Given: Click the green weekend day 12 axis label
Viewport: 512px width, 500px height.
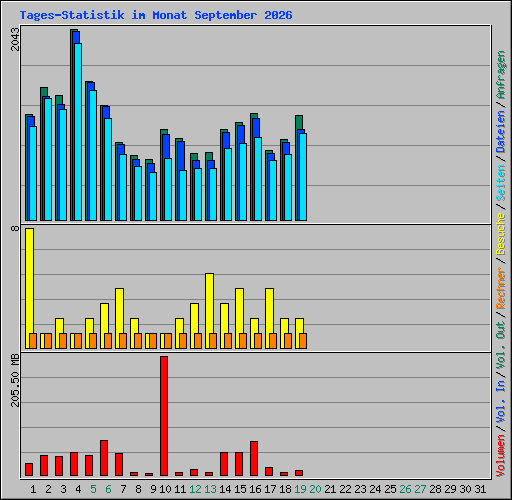Looking at the screenshot, I should click(195, 489).
